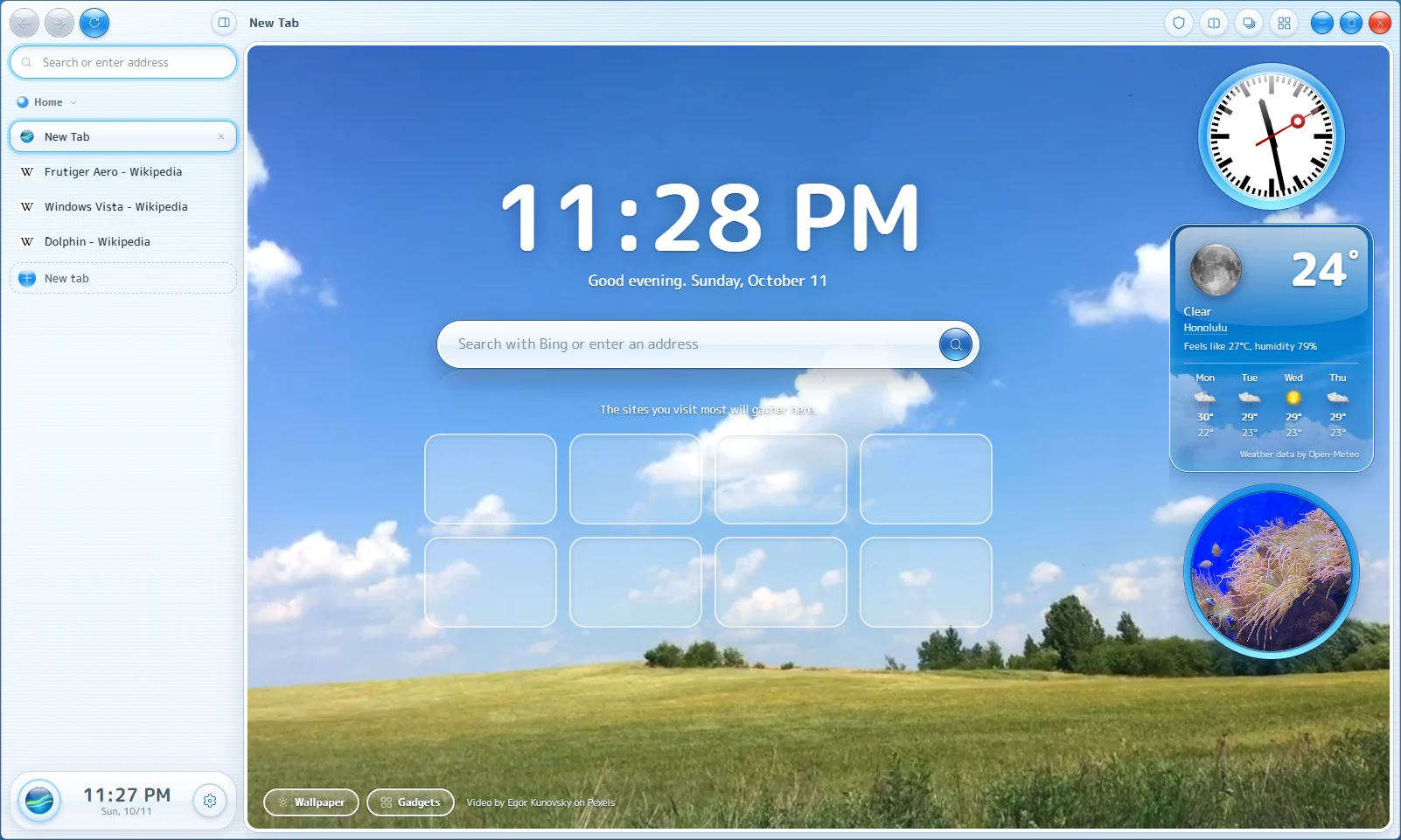Minimize the browser window
Screen dimensions: 1401x840
pos(1322,23)
